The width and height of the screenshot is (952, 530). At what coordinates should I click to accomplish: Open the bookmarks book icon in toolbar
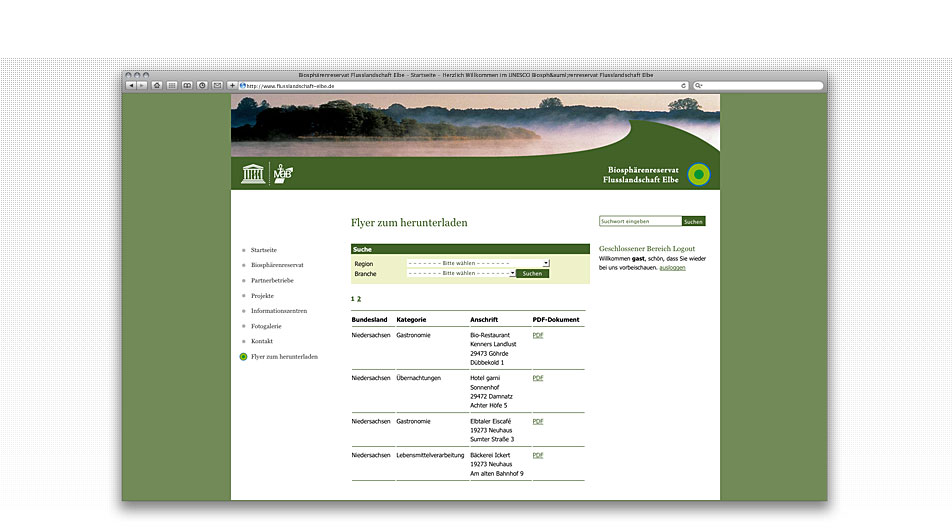click(187, 86)
